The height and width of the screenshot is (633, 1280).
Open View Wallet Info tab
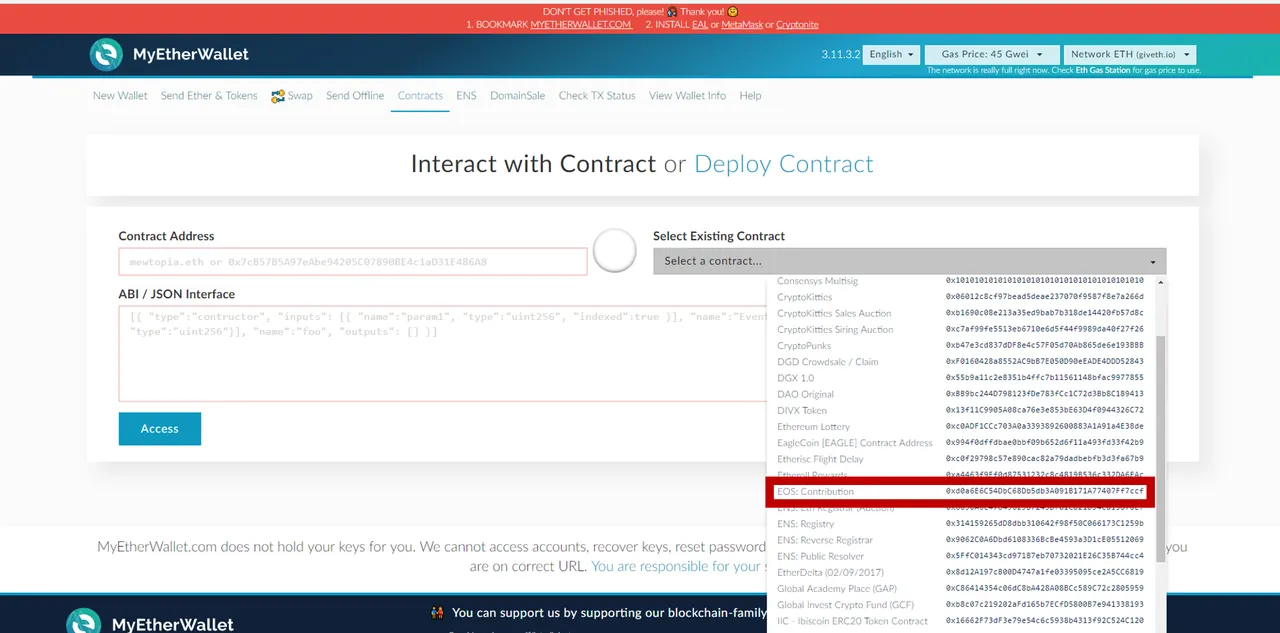687,96
